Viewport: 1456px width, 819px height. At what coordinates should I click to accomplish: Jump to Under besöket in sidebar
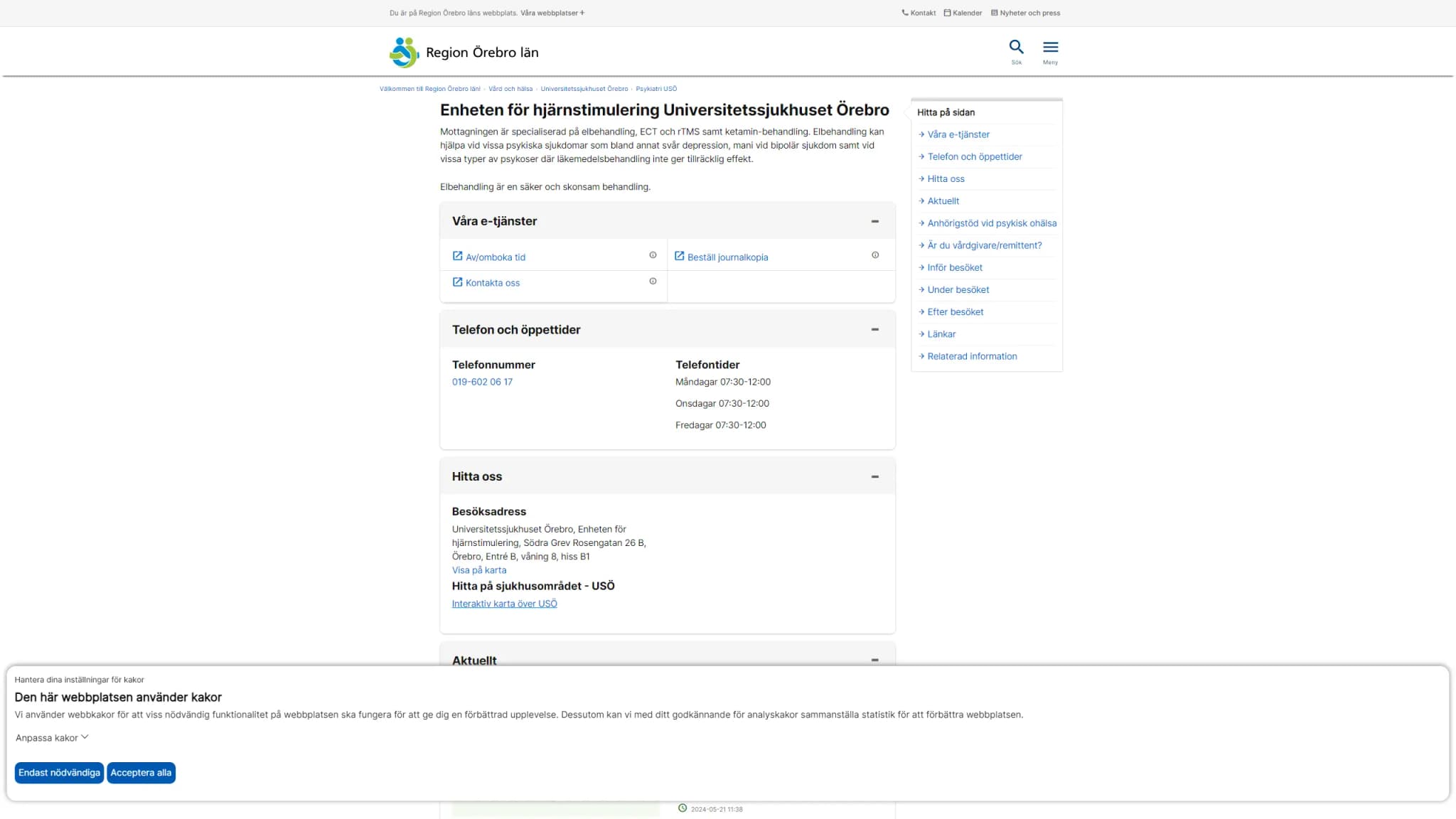pyautogui.click(x=958, y=290)
